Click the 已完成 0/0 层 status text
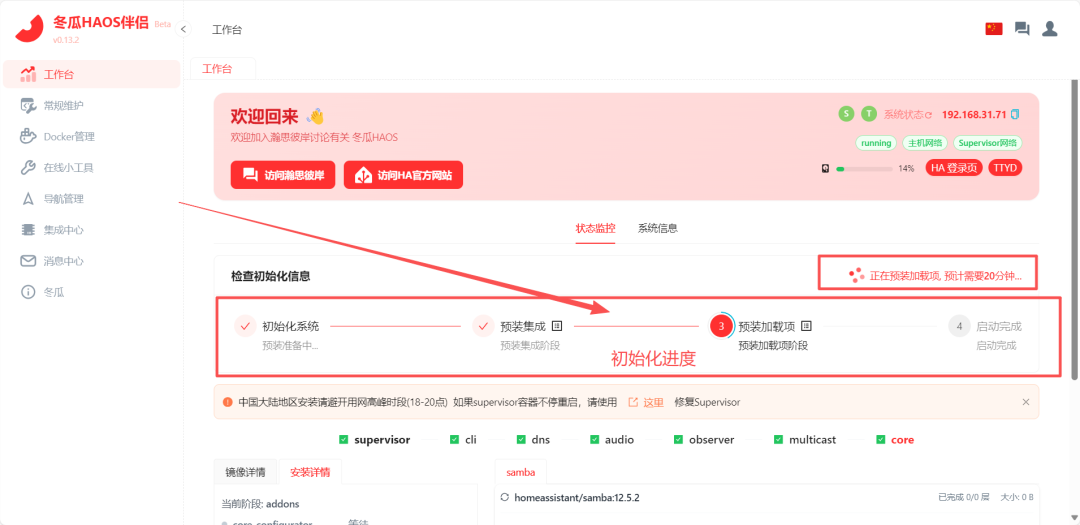The width and height of the screenshot is (1080, 525). [964, 497]
